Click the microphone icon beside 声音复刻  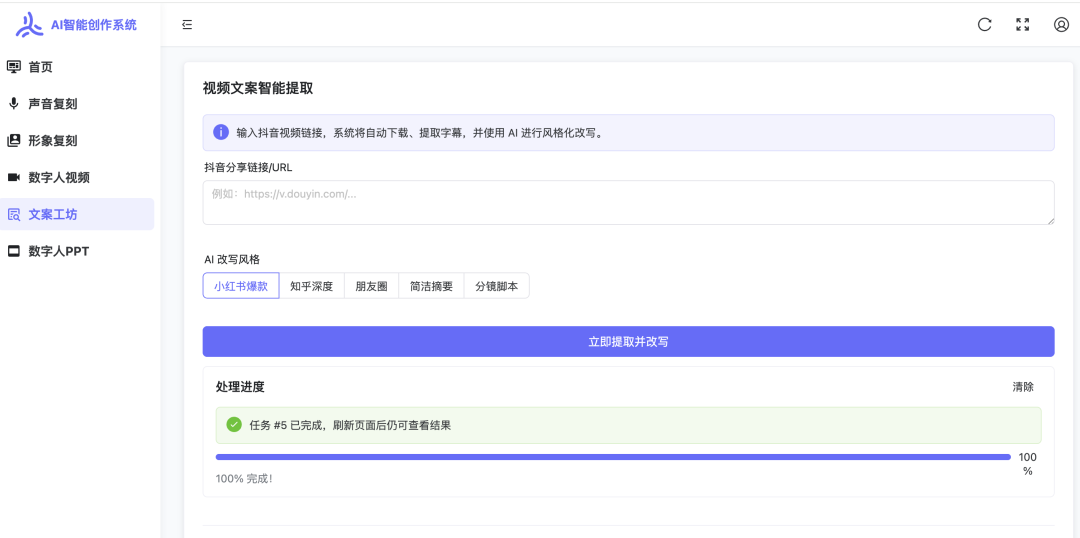[x=13, y=103]
